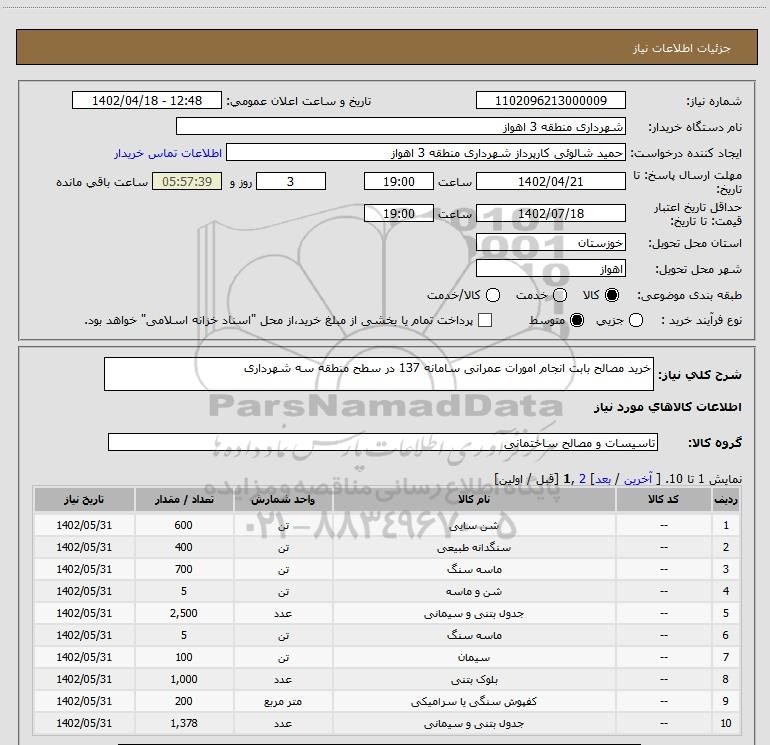Click the quantity 1,000 cell

(184, 679)
